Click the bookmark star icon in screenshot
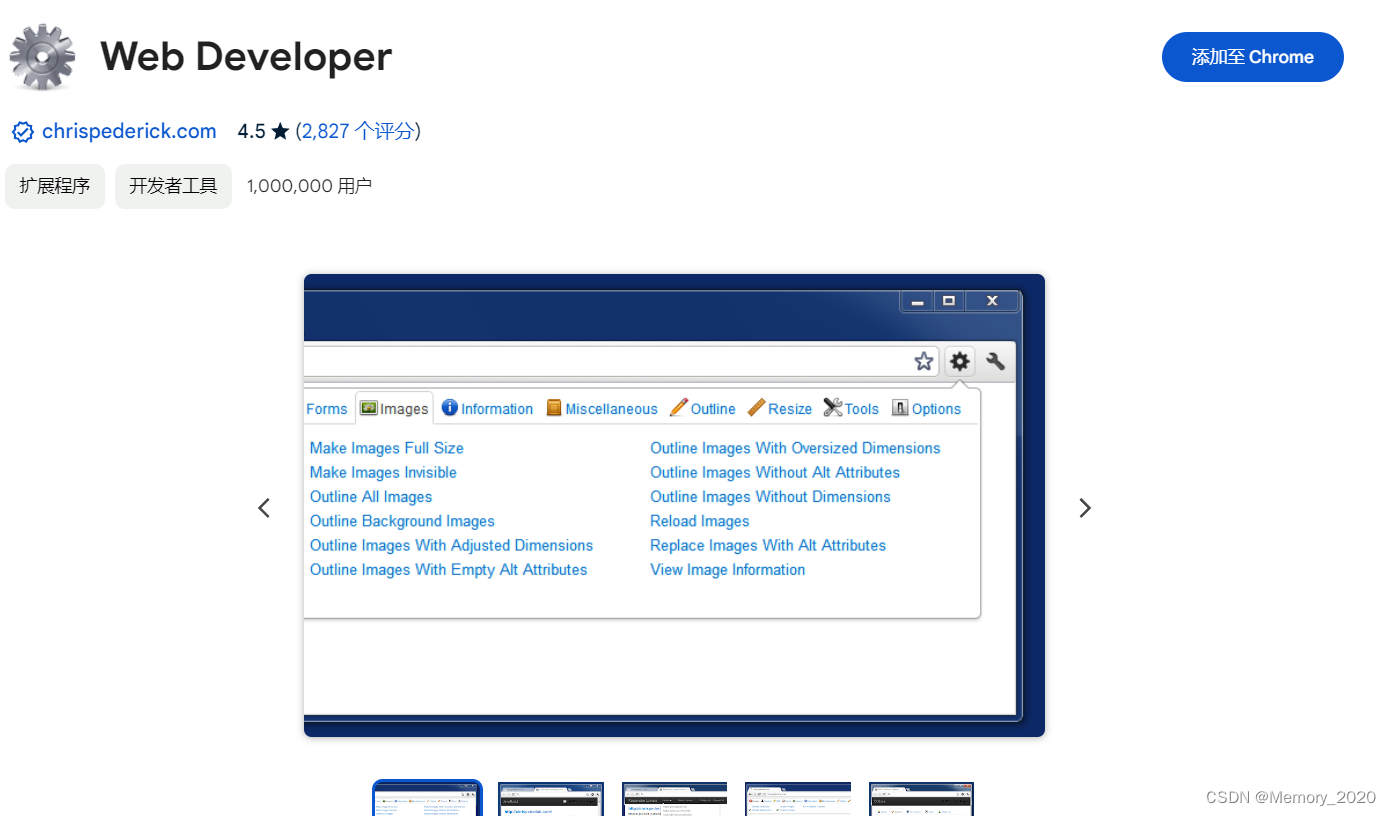Image resolution: width=1391 pixels, height=816 pixels. (x=924, y=361)
